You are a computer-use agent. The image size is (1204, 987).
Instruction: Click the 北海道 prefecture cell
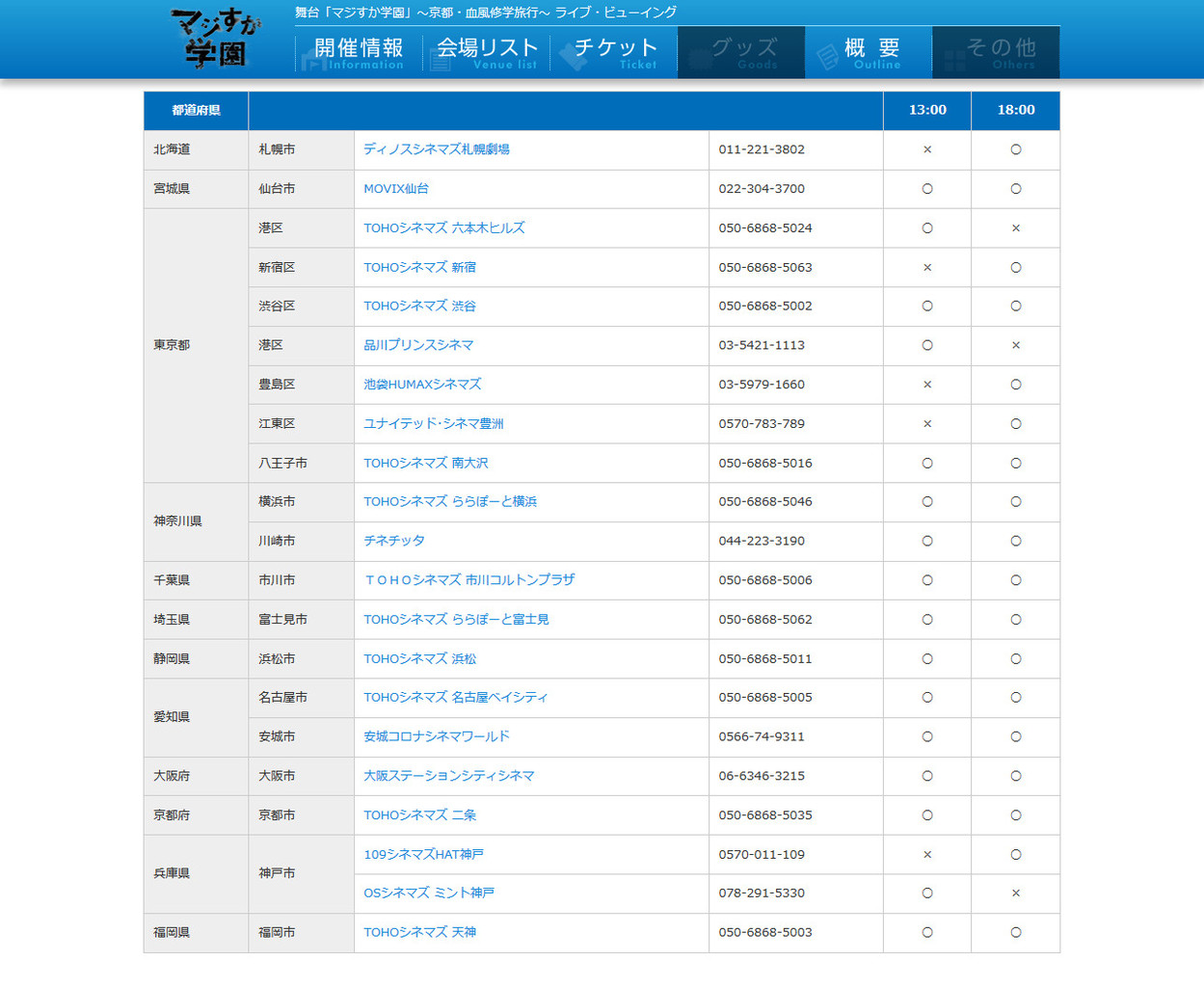[196, 149]
